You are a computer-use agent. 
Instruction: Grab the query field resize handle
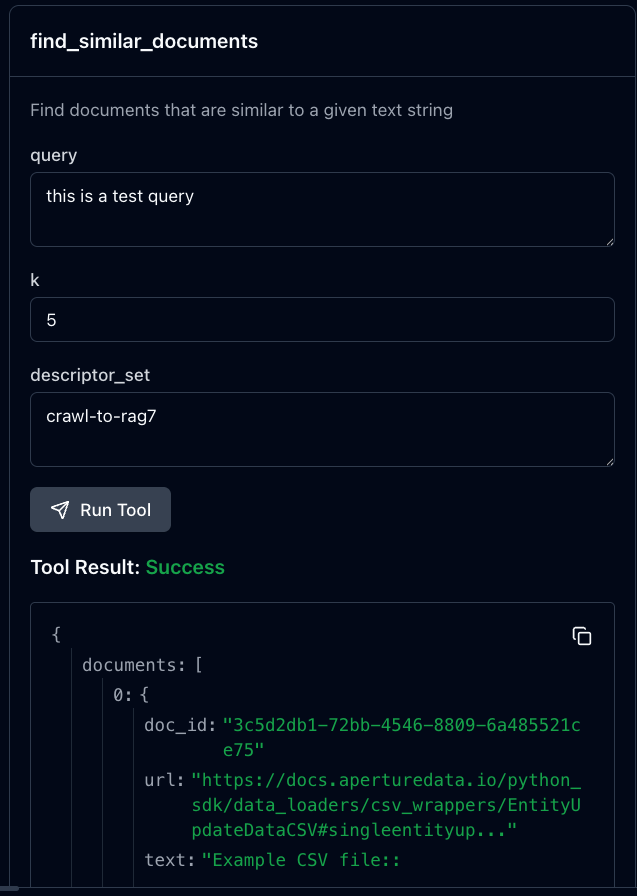coord(610,242)
